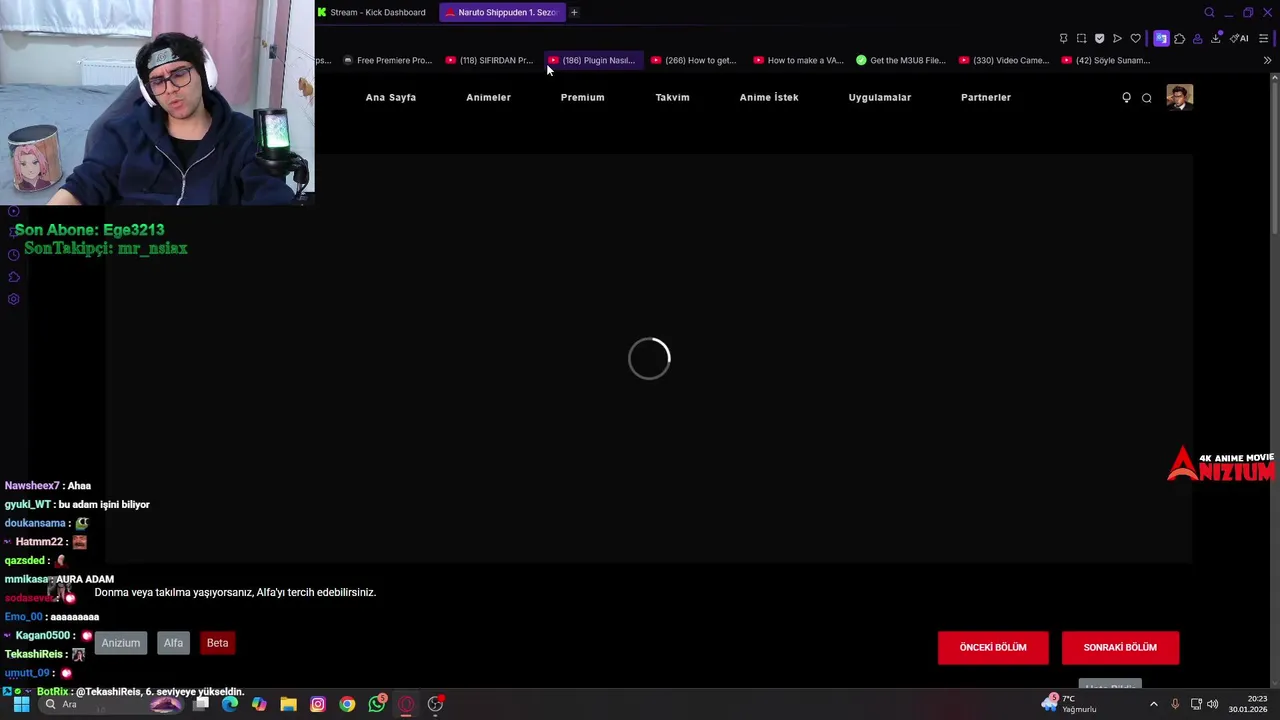The width and height of the screenshot is (1280, 720).
Task: Open the extensions puzzle icon
Action: 1180,39
